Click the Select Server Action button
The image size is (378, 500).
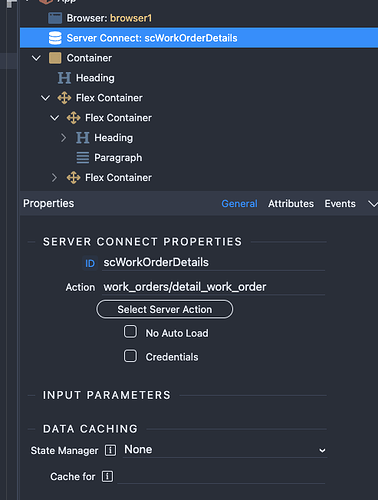(x=165, y=309)
